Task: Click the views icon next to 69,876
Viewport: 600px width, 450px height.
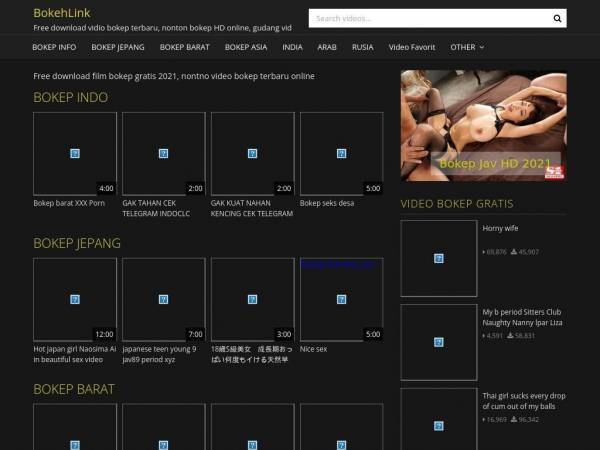Action: tap(484, 252)
